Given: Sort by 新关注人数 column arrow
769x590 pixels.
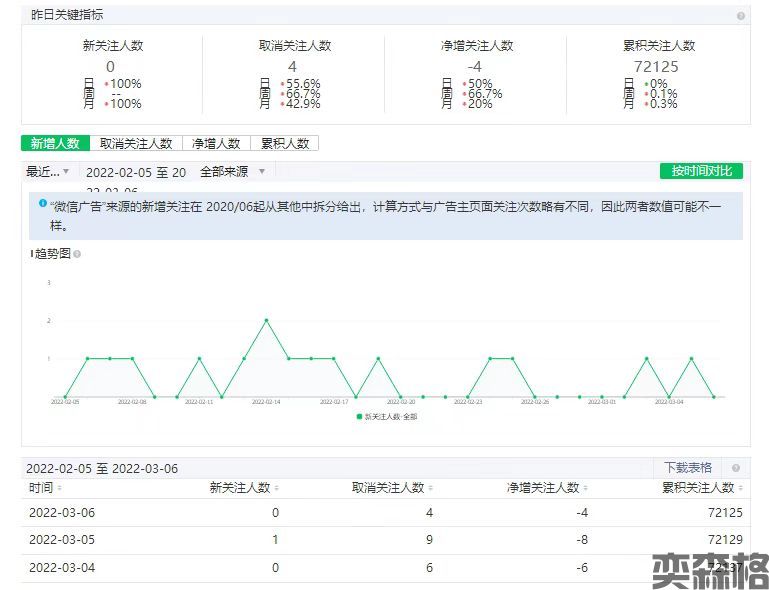Looking at the screenshot, I should click(277, 488).
